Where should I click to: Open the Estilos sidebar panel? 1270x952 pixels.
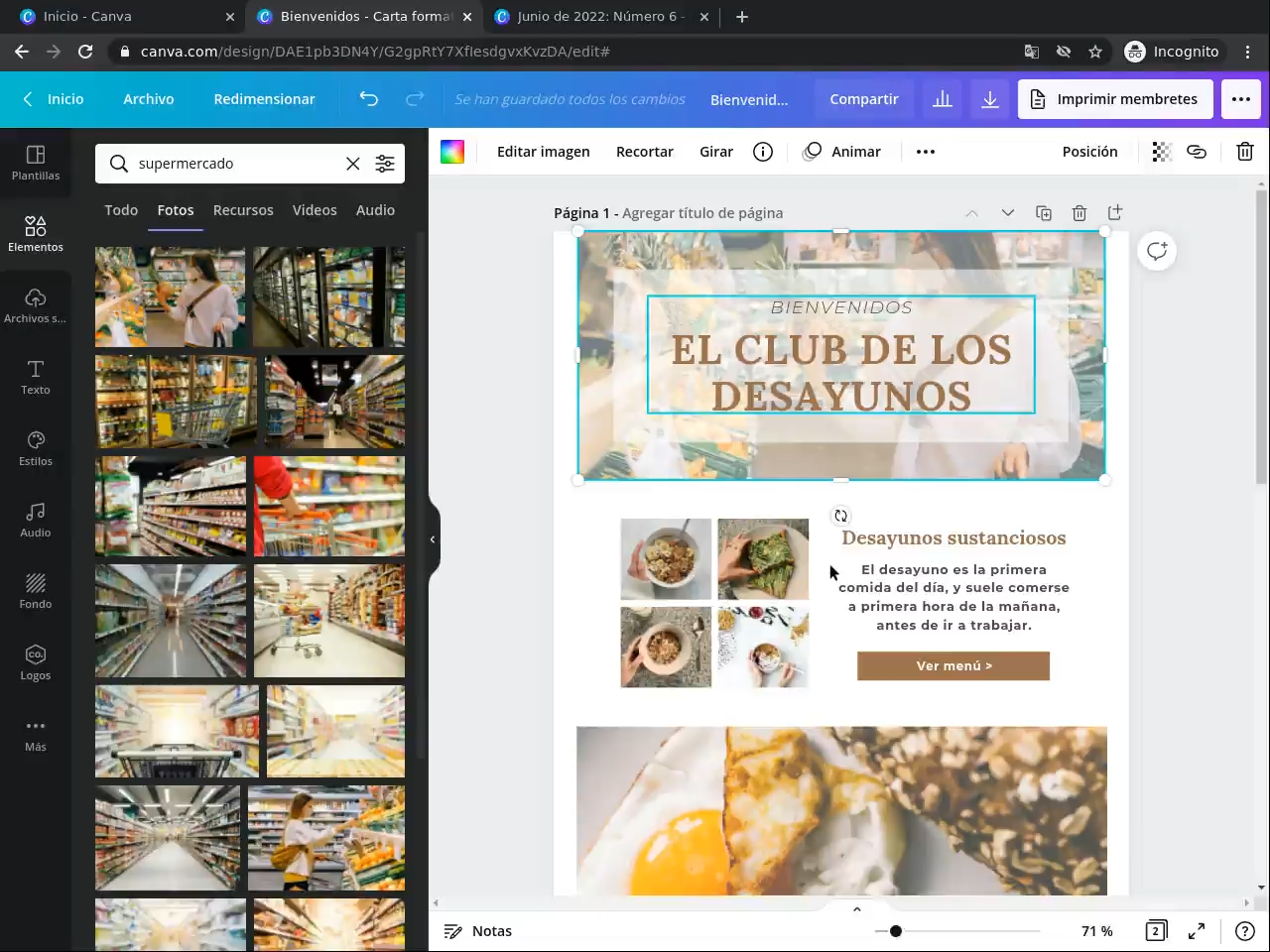[36, 448]
